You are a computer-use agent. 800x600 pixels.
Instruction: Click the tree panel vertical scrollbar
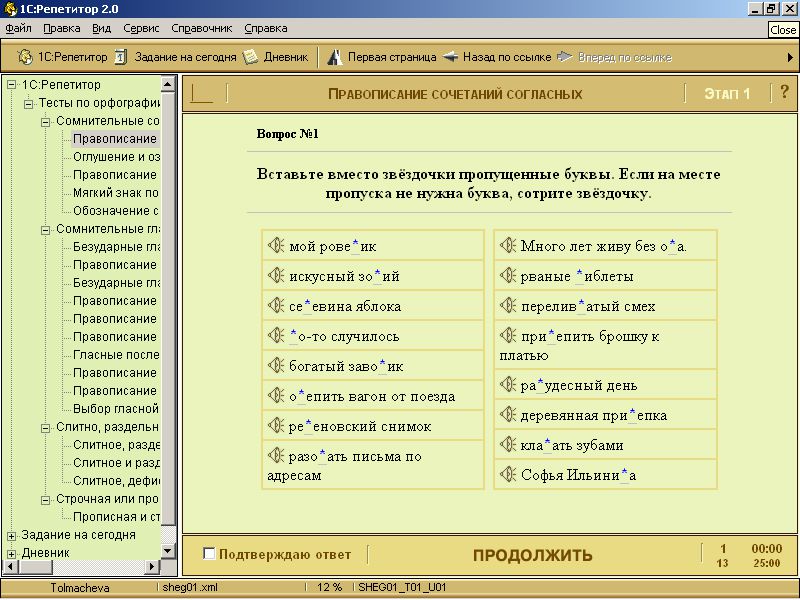click(169, 300)
